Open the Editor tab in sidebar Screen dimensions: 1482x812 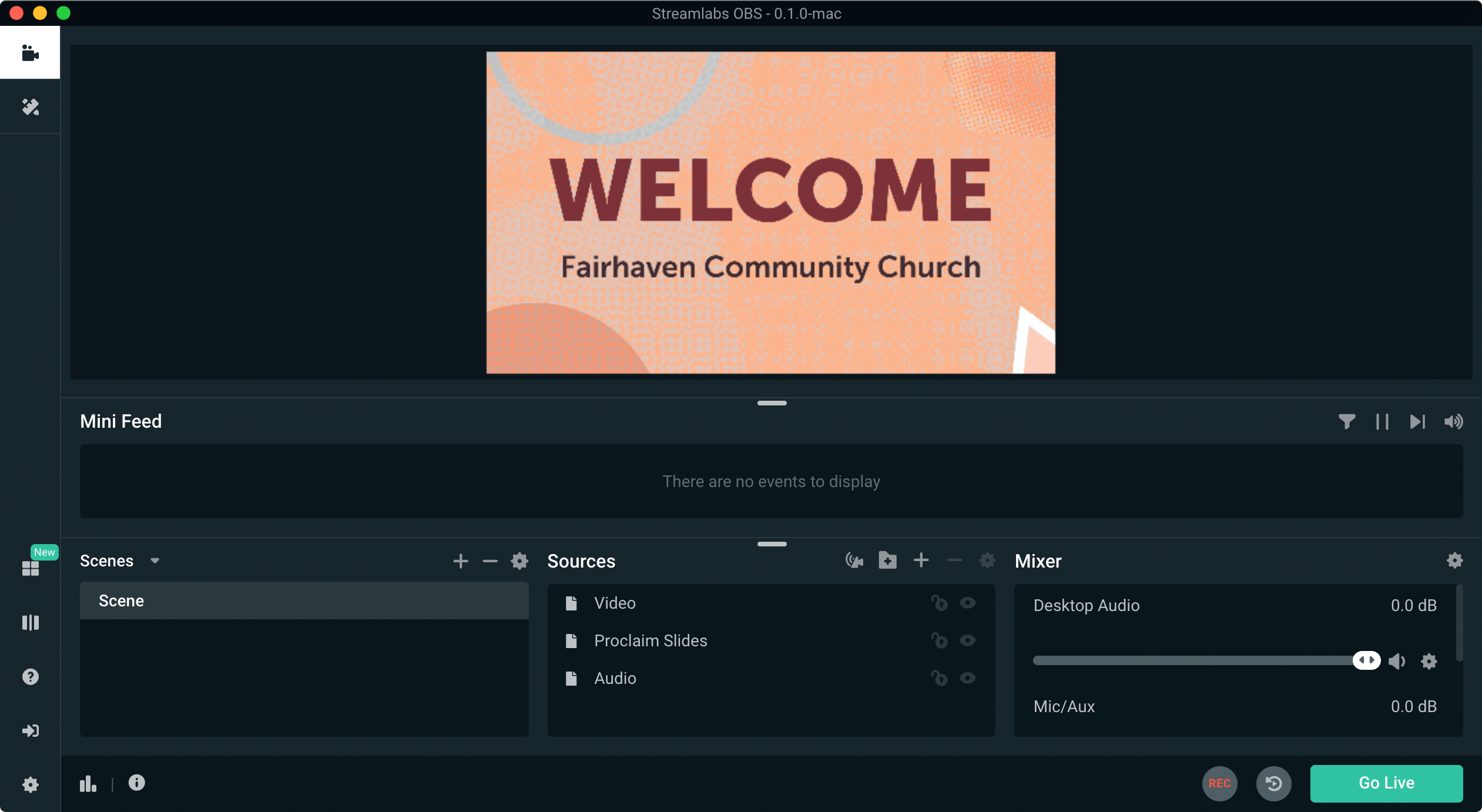(30, 53)
